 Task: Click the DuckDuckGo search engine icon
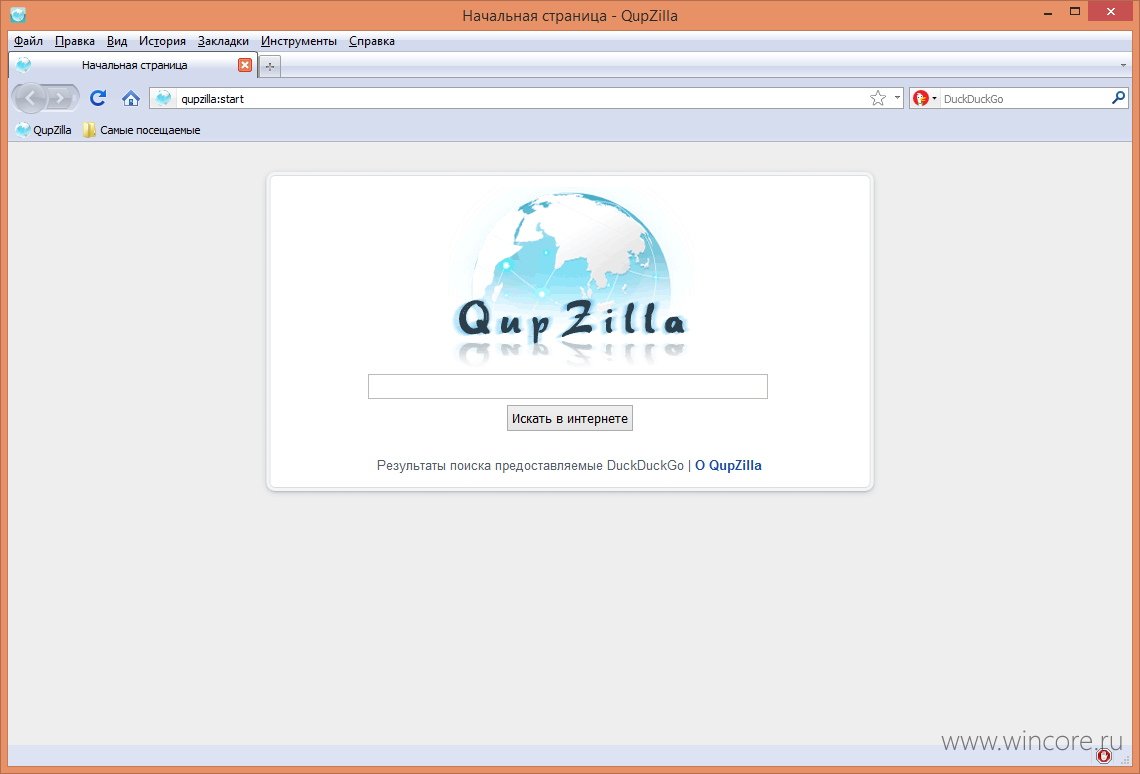click(920, 98)
